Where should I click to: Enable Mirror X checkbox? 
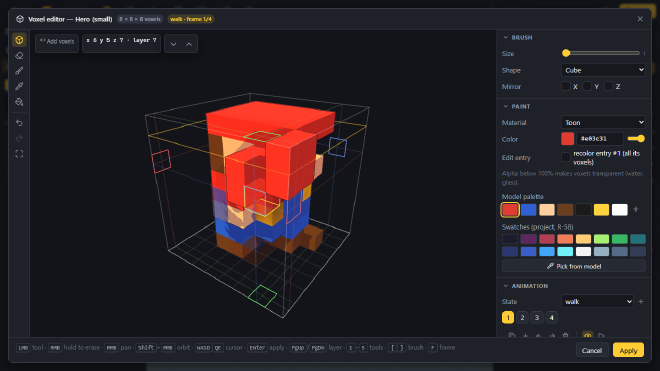pyautogui.click(x=566, y=86)
